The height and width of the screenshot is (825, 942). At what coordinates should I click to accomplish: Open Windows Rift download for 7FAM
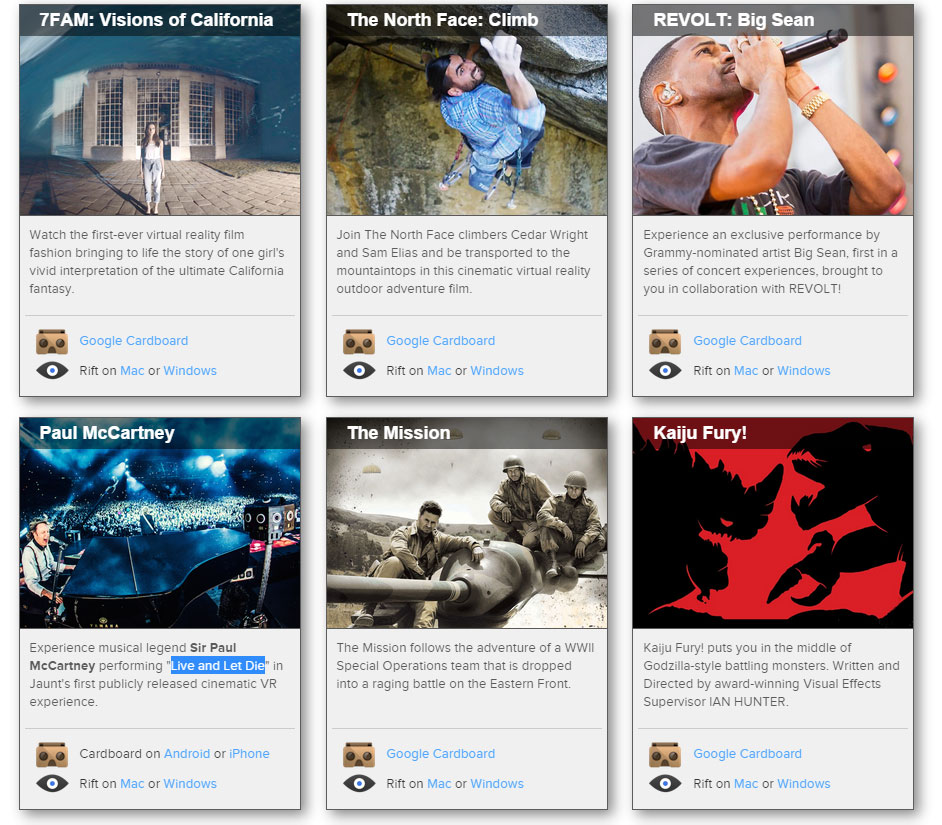point(190,371)
